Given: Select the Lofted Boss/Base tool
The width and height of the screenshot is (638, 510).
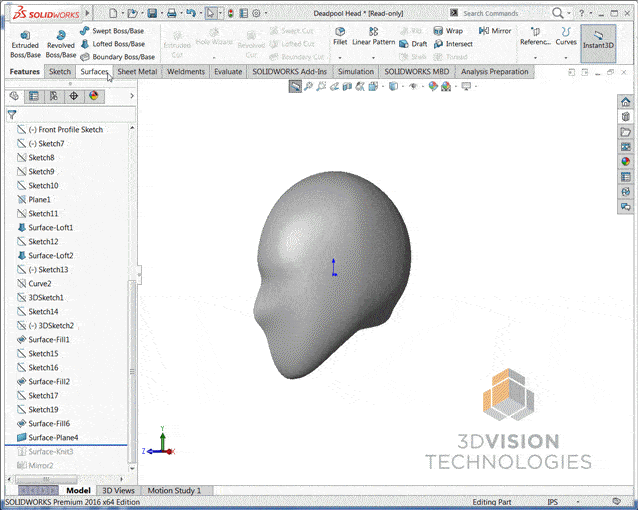Looking at the screenshot, I should click(113, 44).
